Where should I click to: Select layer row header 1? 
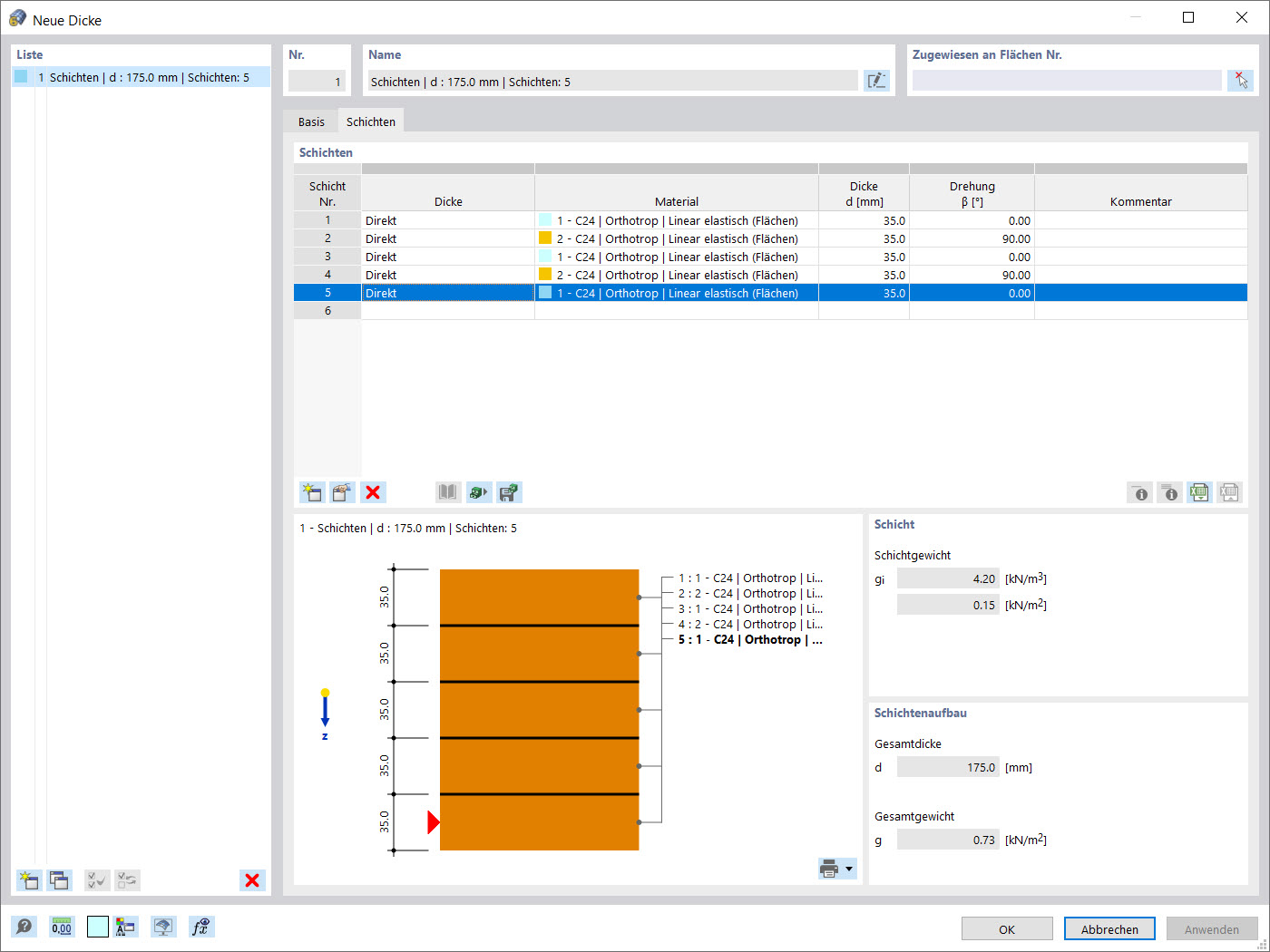click(327, 220)
